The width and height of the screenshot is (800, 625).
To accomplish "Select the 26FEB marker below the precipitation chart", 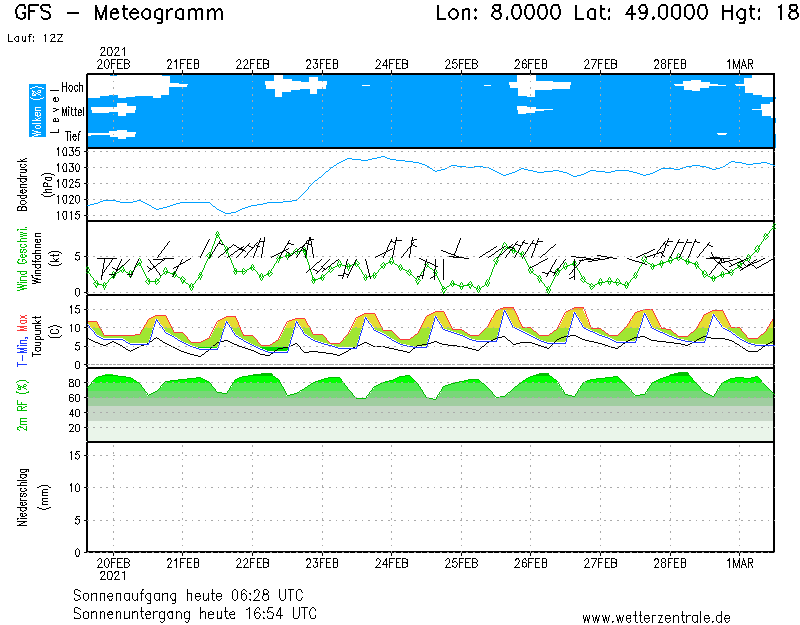I will pos(530,562).
